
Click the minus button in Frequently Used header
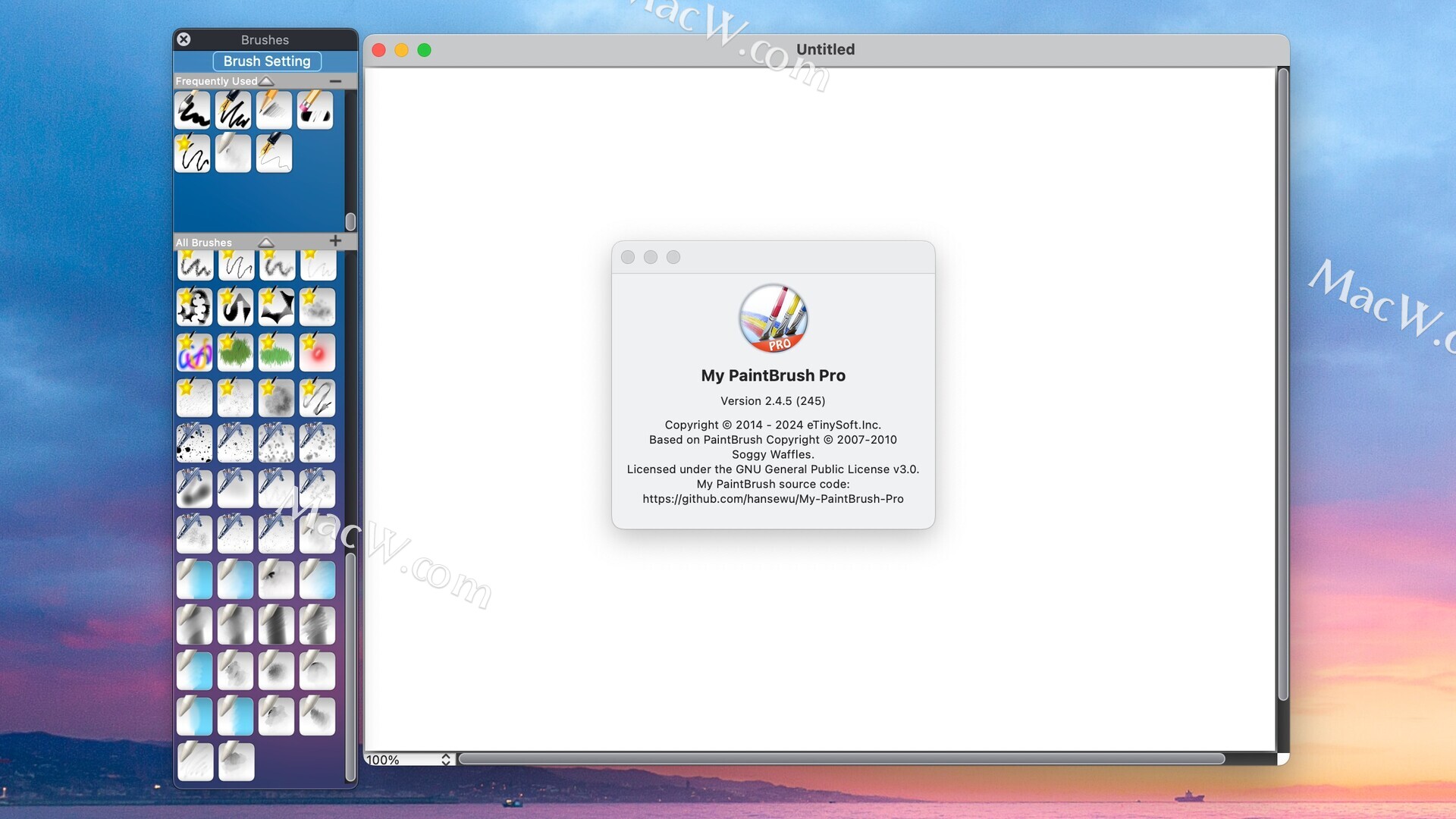[x=335, y=81]
